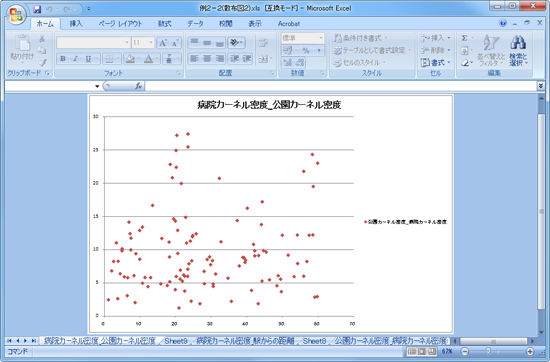Viewport: 550px width, 362px height.
Task: Apply percent style
Action: (306, 51)
